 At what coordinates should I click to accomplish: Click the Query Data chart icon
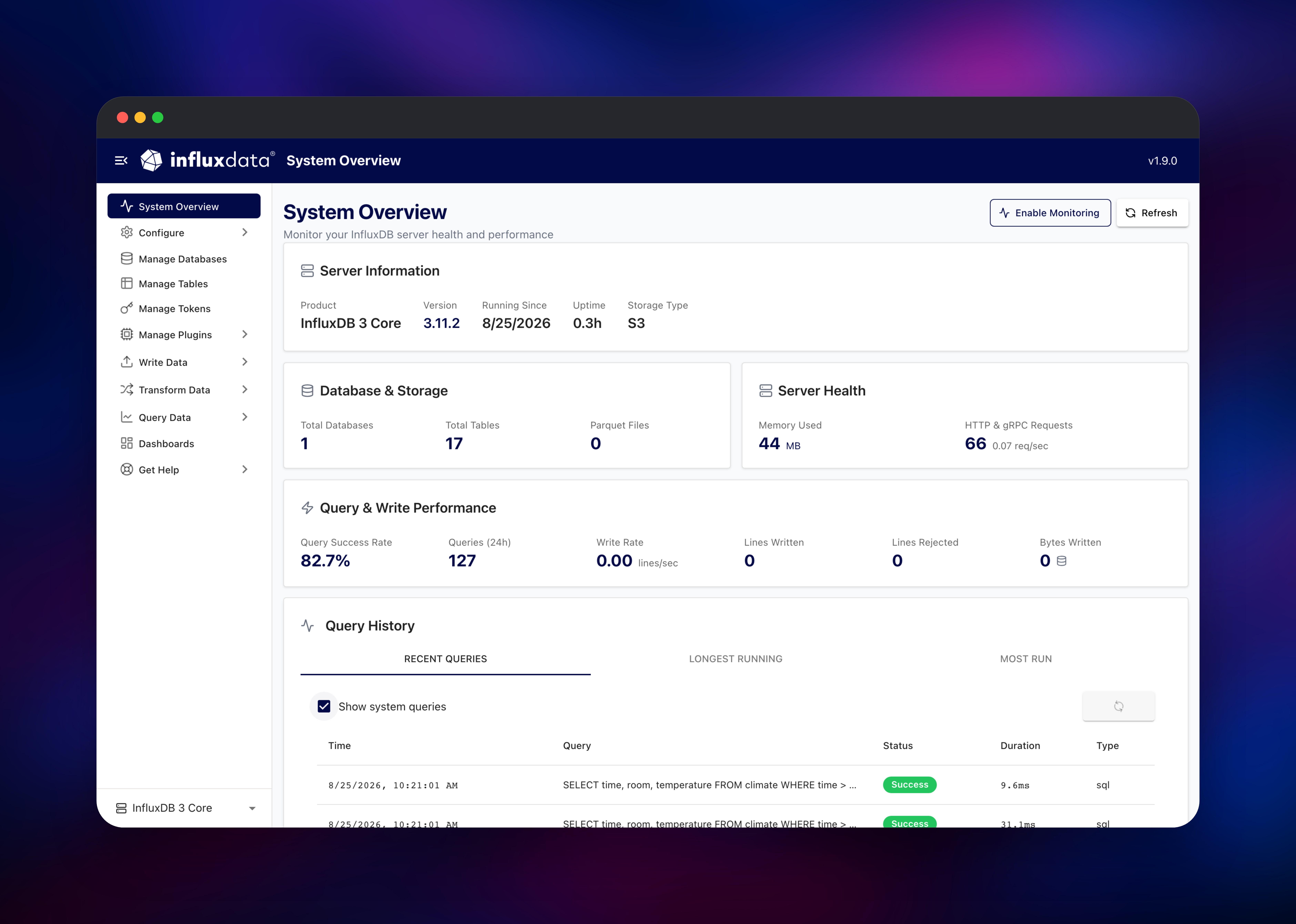click(127, 417)
